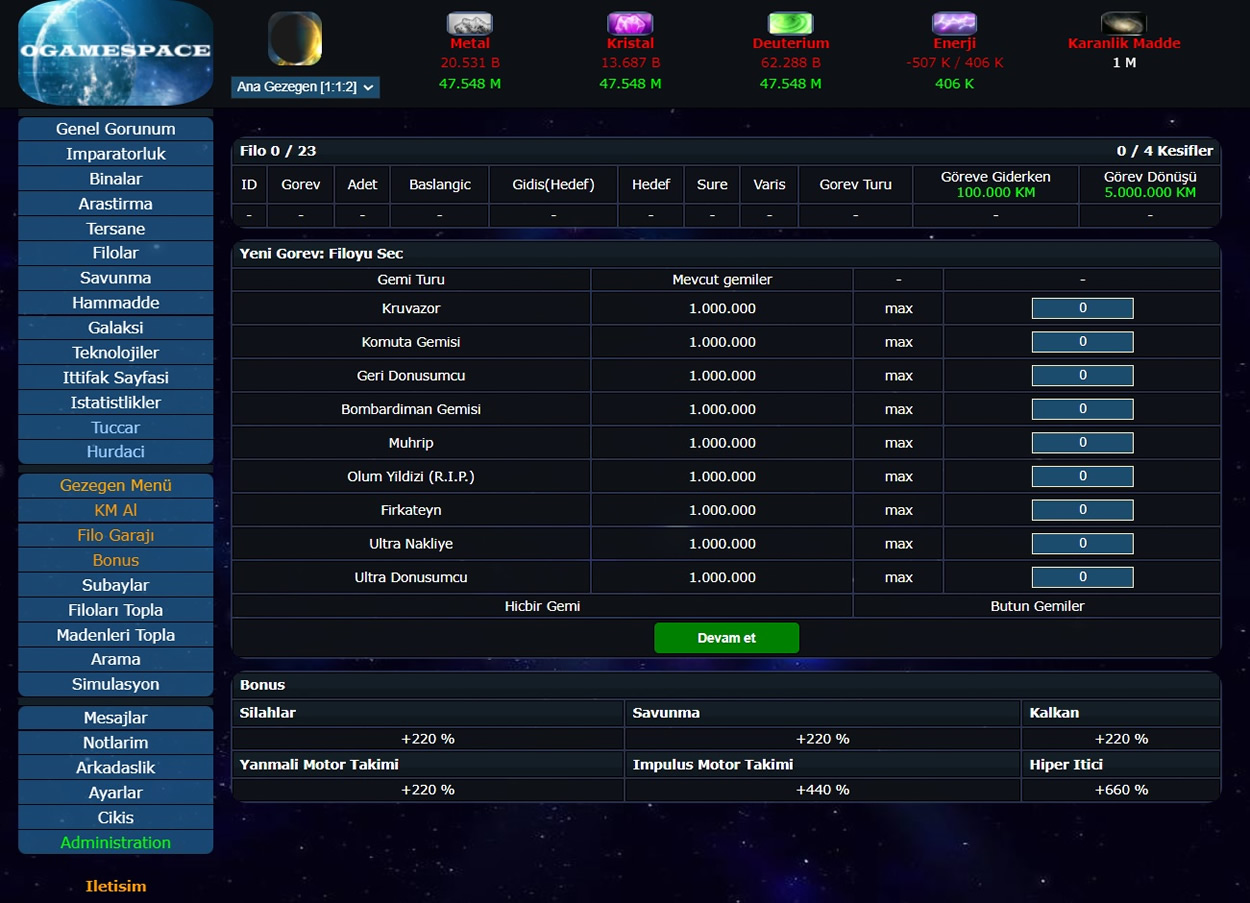1250x903 pixels.
Task: Click the OgameSpace logo
Action: coord(116,52)
